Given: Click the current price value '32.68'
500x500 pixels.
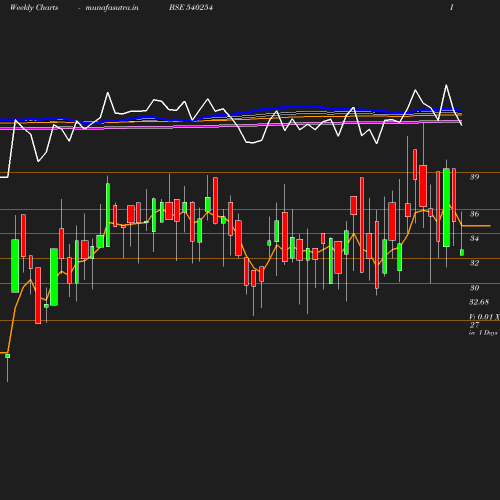Looking at the screenshot, I should click(x=479, y=302).
